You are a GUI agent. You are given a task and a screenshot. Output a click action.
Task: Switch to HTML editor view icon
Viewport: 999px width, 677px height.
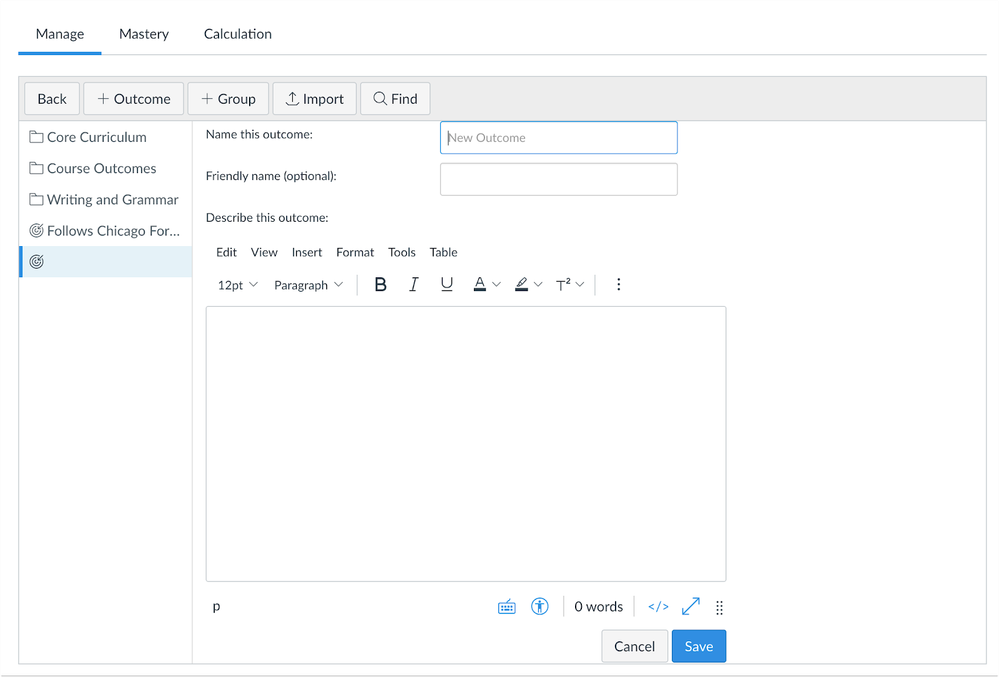(658, 607)
